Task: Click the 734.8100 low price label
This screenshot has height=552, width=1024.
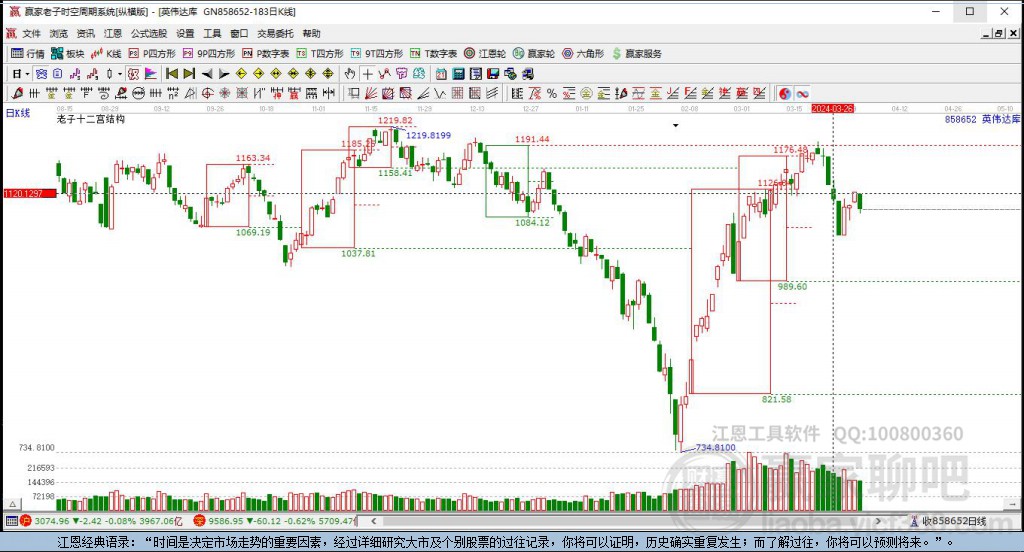Action: (x=715, y=447)
